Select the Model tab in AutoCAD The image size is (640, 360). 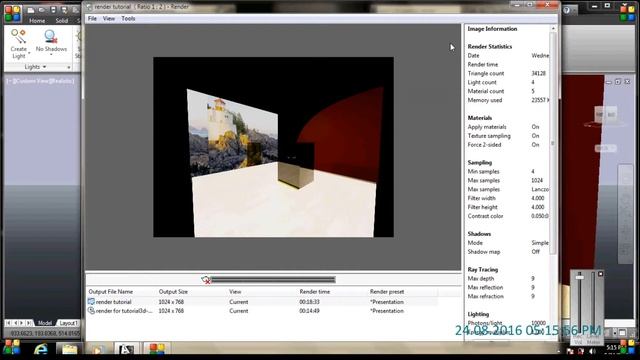click(x=44, y=323)
